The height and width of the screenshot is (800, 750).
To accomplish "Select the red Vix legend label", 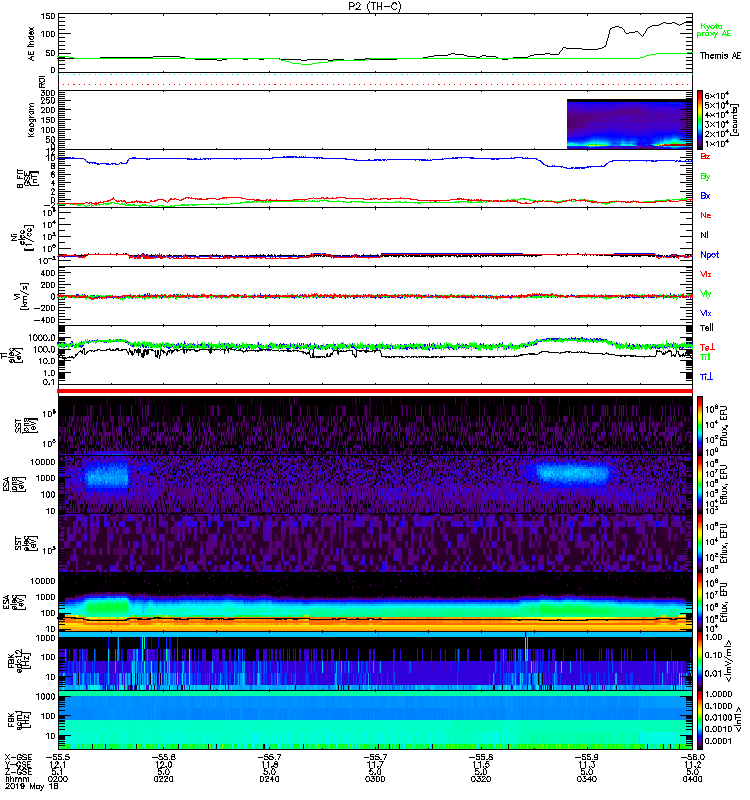I will click(705, 274).
